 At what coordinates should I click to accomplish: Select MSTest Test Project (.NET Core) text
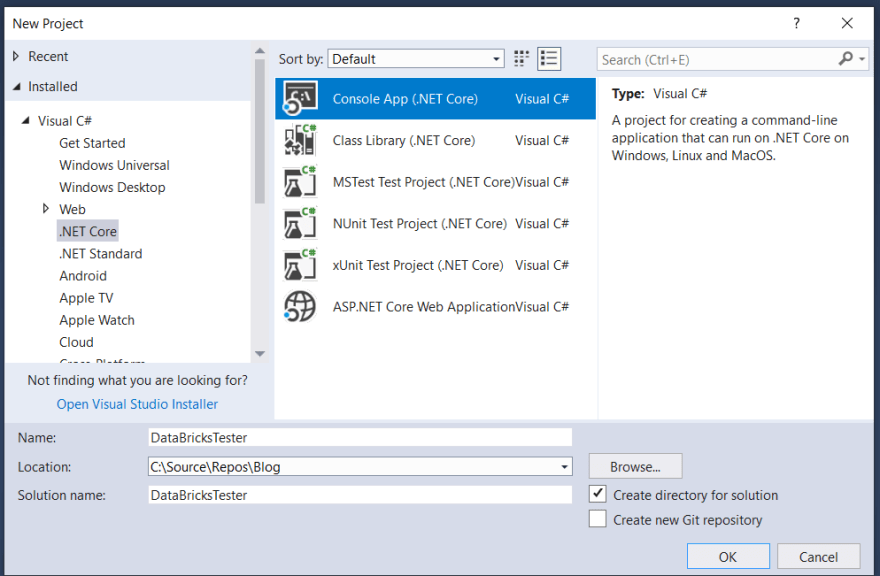point(424,182)
